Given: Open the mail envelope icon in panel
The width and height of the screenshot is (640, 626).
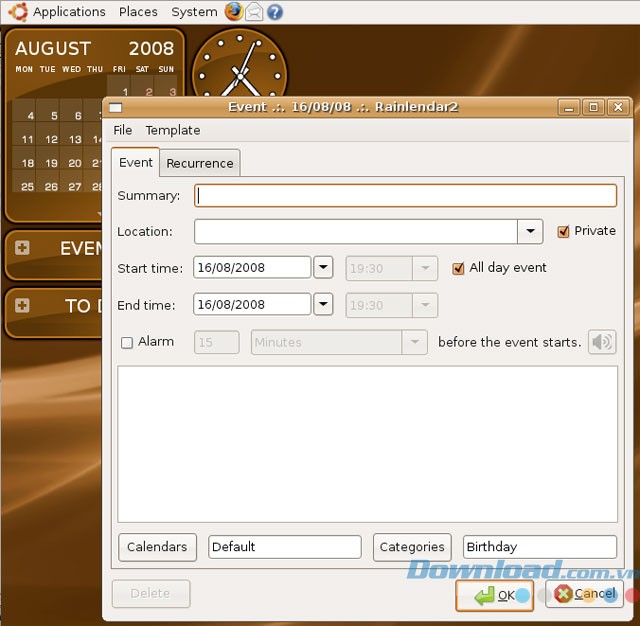Looking at the screenshot, I should click(x=254, y=12).
